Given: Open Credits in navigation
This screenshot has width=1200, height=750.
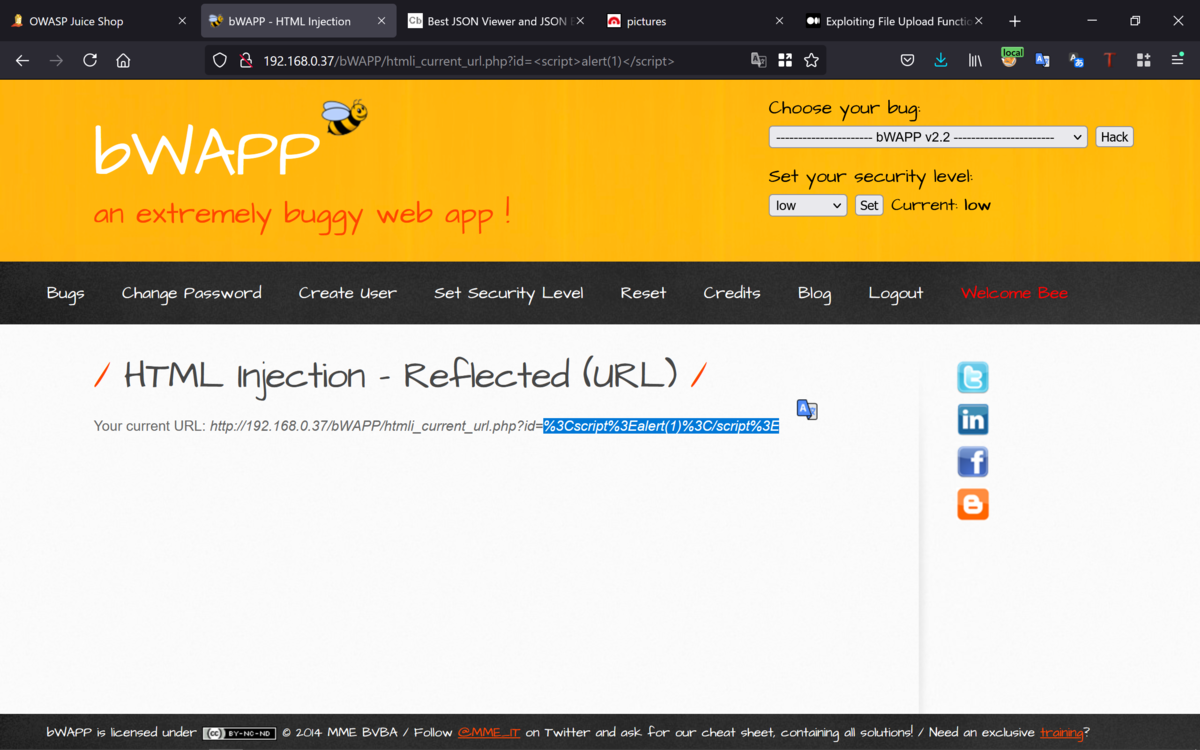Looking at the screenshot, I should point(732,293).
